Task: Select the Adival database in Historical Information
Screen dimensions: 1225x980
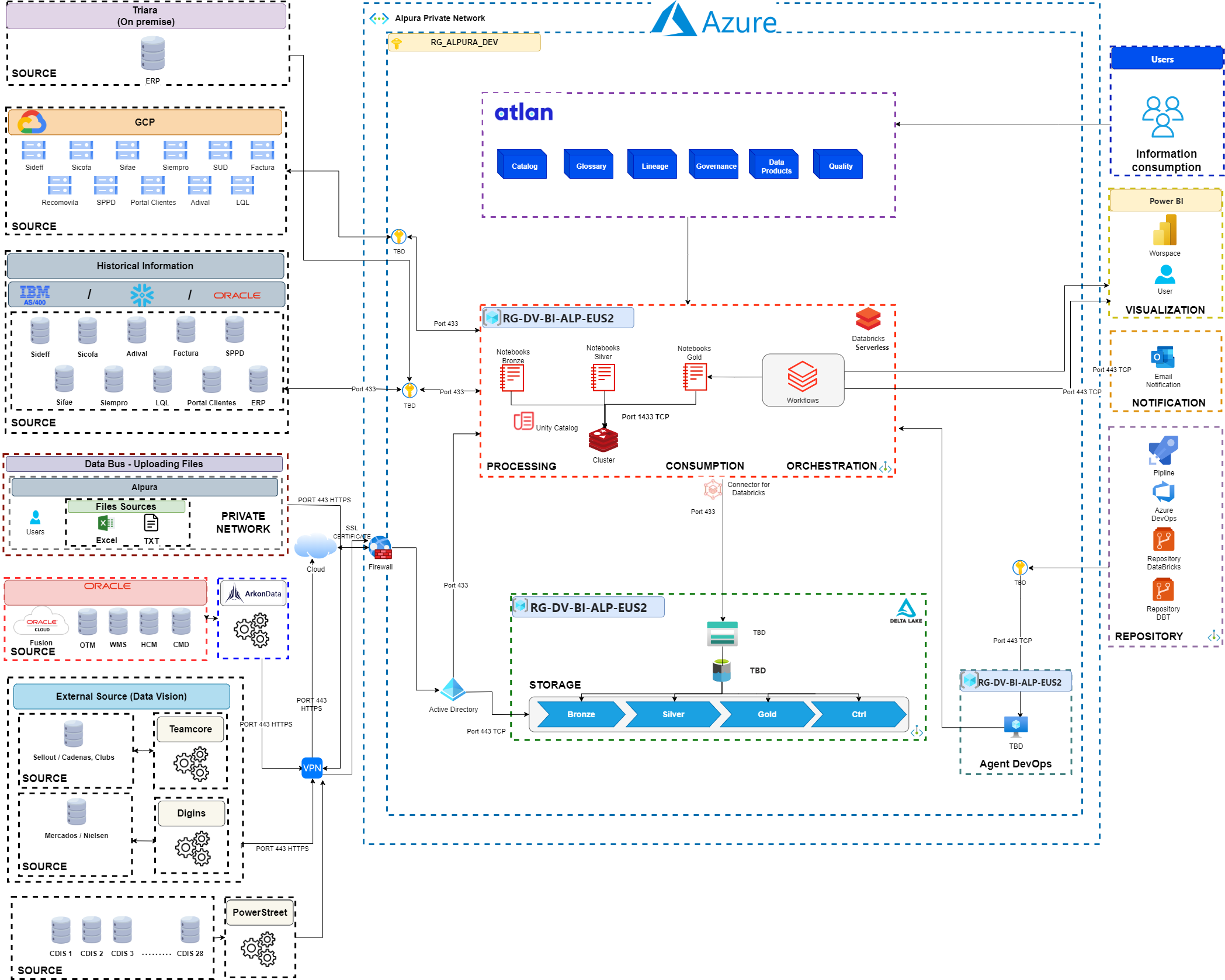Action: tap(137, 331)
